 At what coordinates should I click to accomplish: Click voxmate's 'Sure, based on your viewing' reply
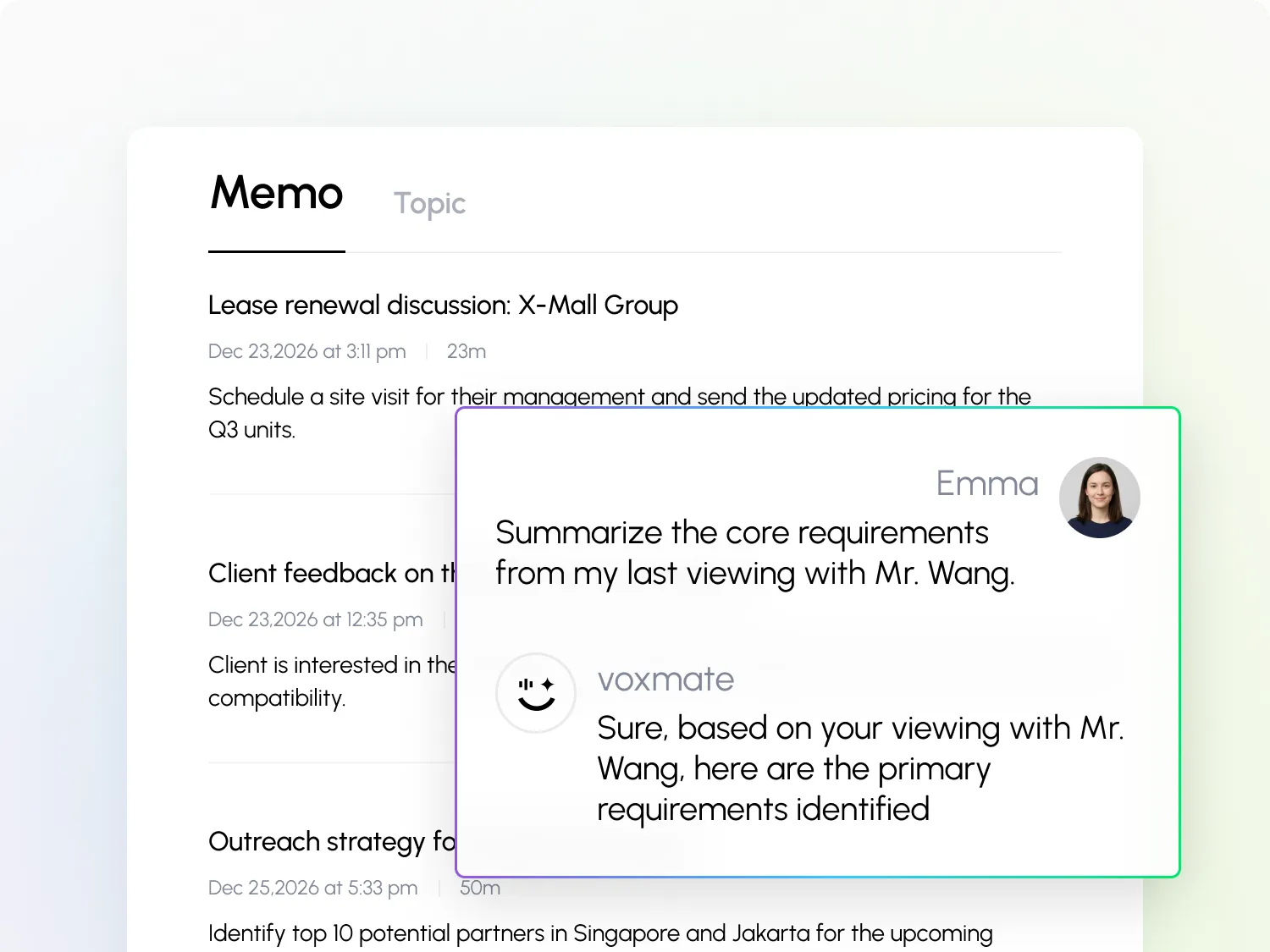coord(860,768)
